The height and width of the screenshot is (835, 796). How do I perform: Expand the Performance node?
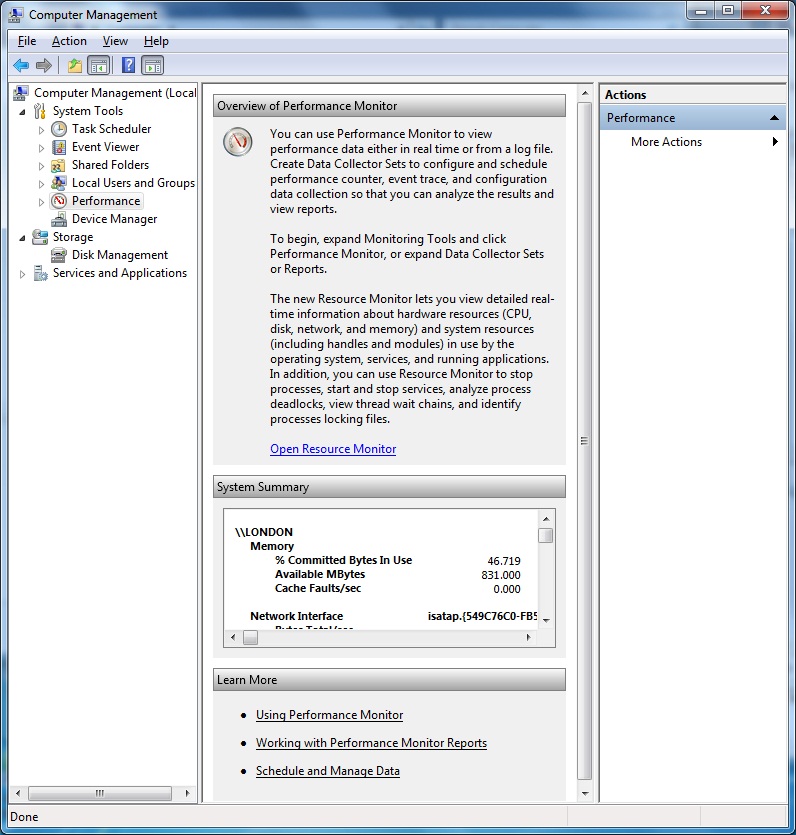(x=41, y=202)
